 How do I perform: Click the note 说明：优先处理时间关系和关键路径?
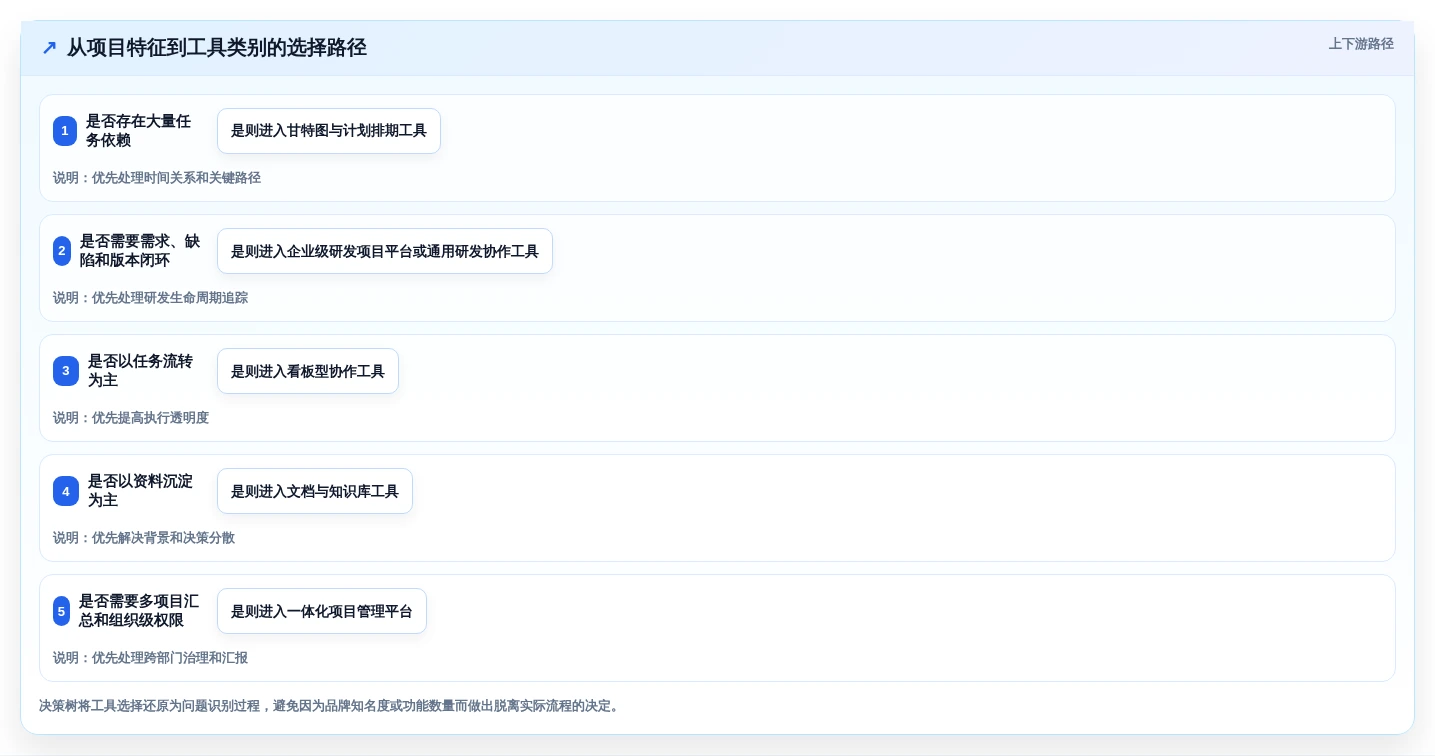(157, 178)
